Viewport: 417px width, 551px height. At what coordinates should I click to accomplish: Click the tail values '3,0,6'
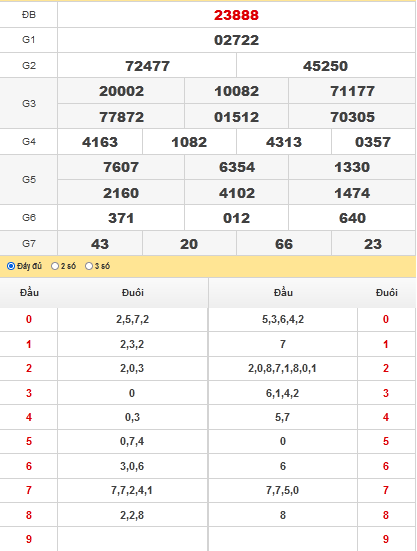[x=132, y=466]
